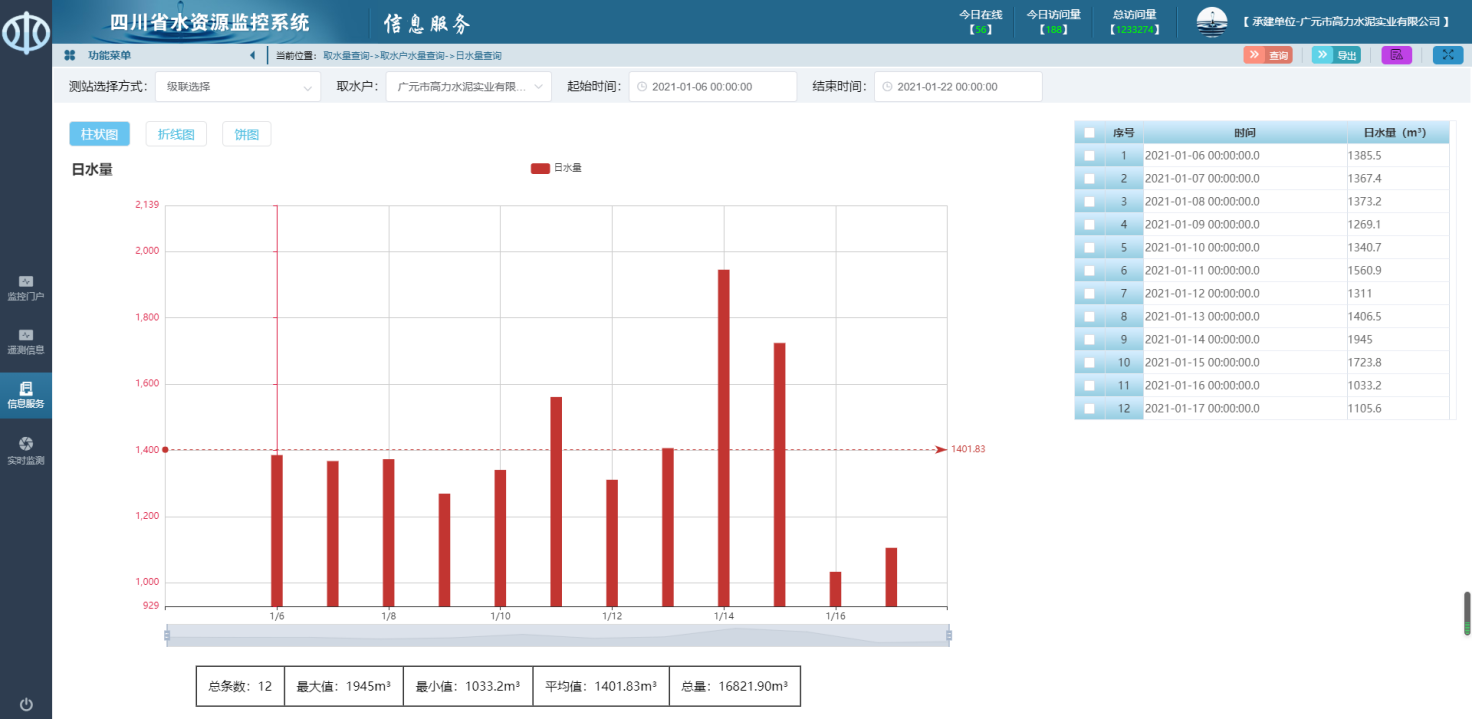Click the four-leaf 功能菜单 icon
The image size is (1472, 719).
coord(70,56)
